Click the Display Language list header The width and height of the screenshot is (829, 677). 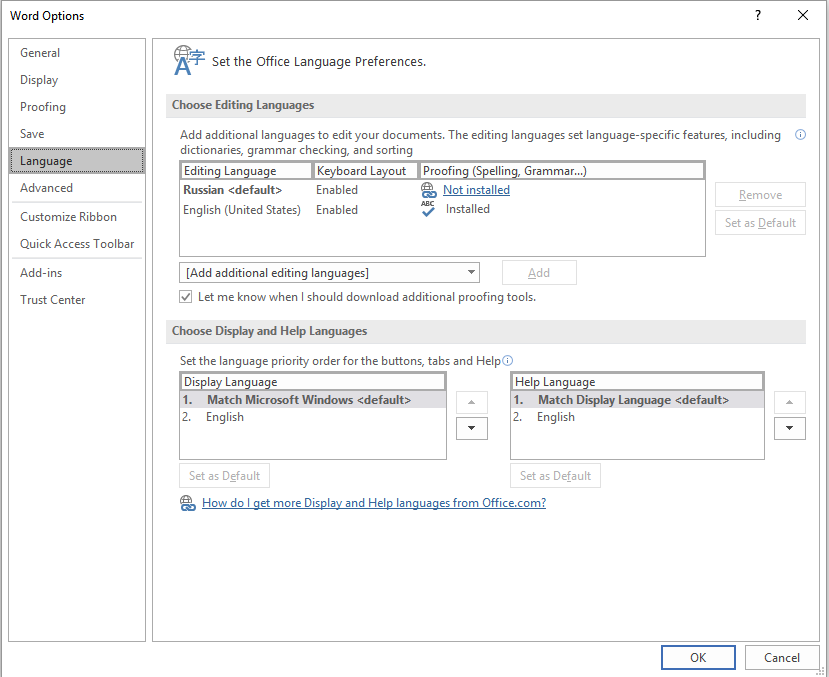[x=313, y=382]
